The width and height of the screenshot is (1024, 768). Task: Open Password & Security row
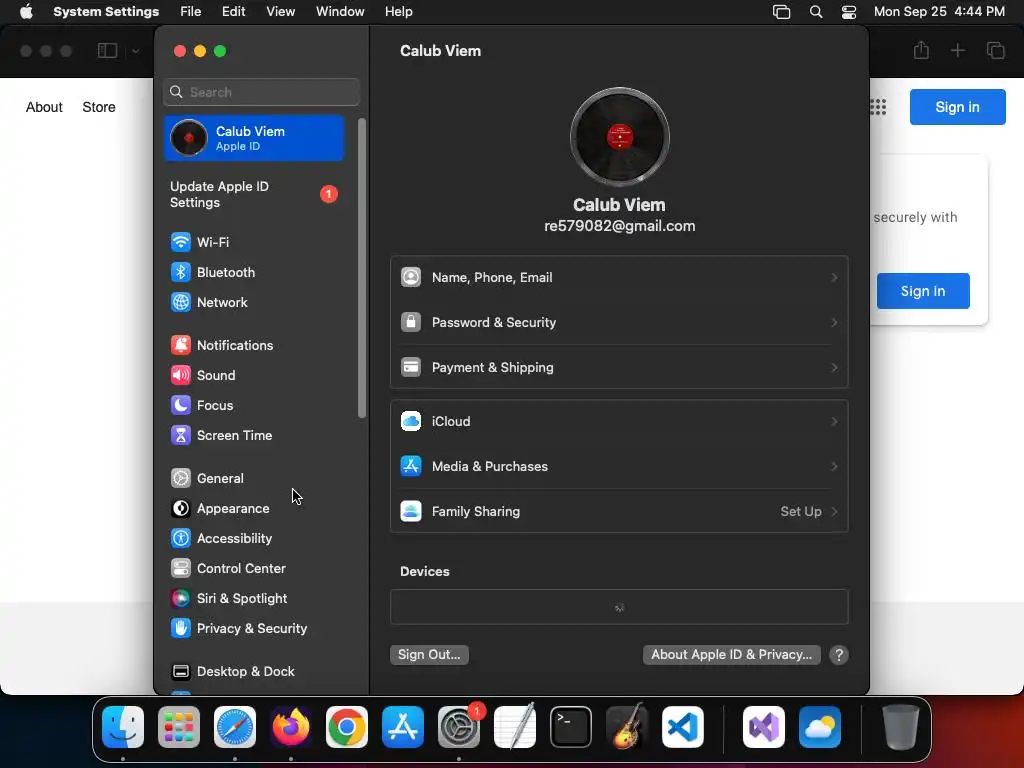pos(619,323)
